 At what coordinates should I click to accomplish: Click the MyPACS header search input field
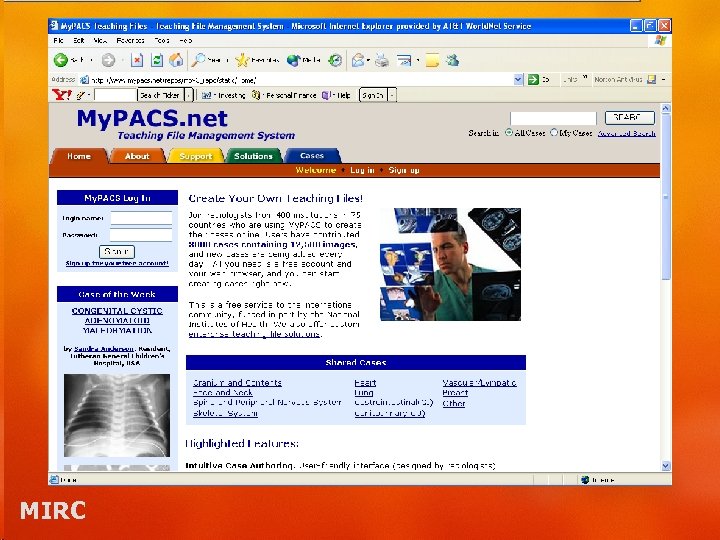click(553, 118)
